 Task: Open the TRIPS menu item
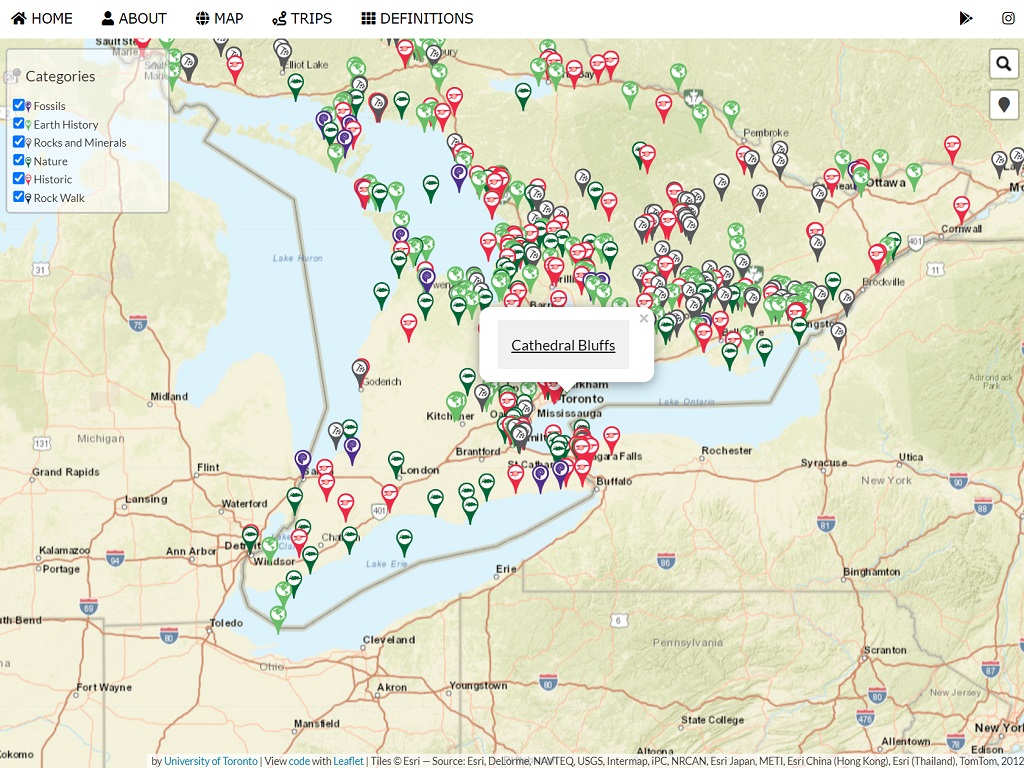(301, 18)
